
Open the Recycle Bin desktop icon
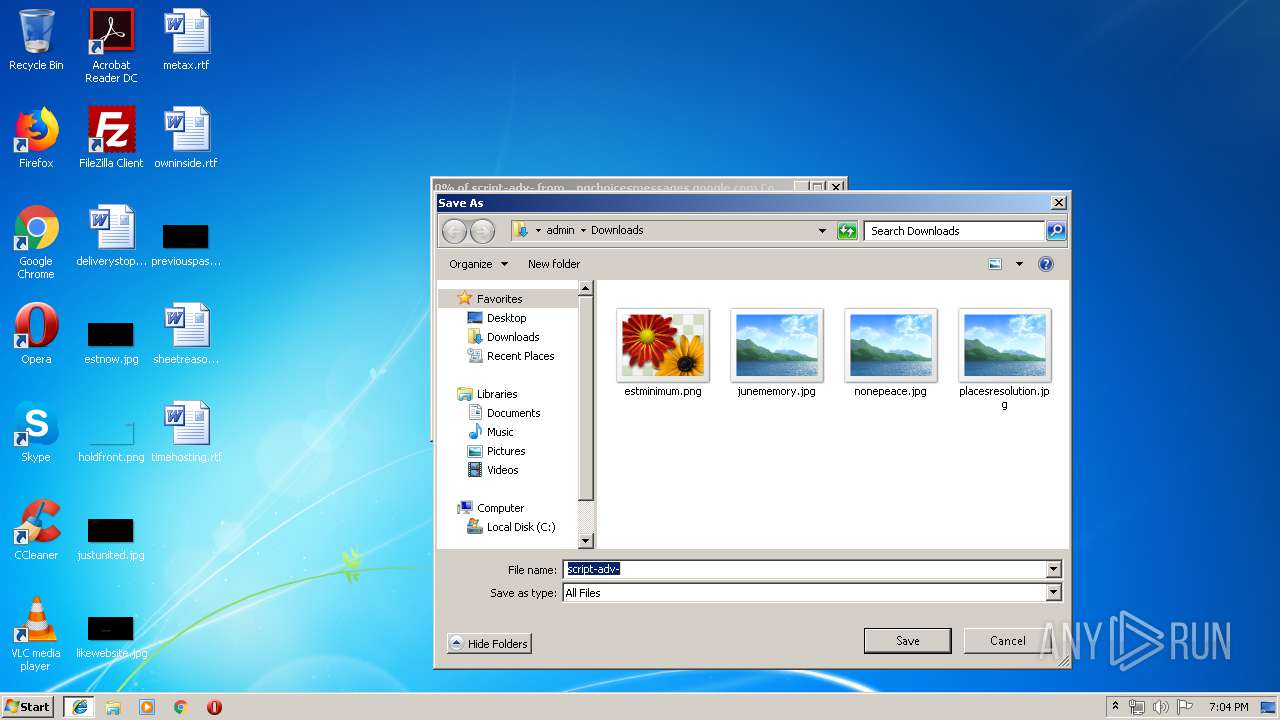pyautogui.click(x=36, y=40)
